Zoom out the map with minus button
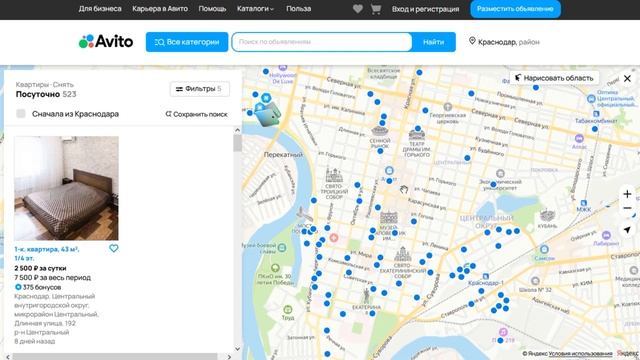 pos(627,209)
